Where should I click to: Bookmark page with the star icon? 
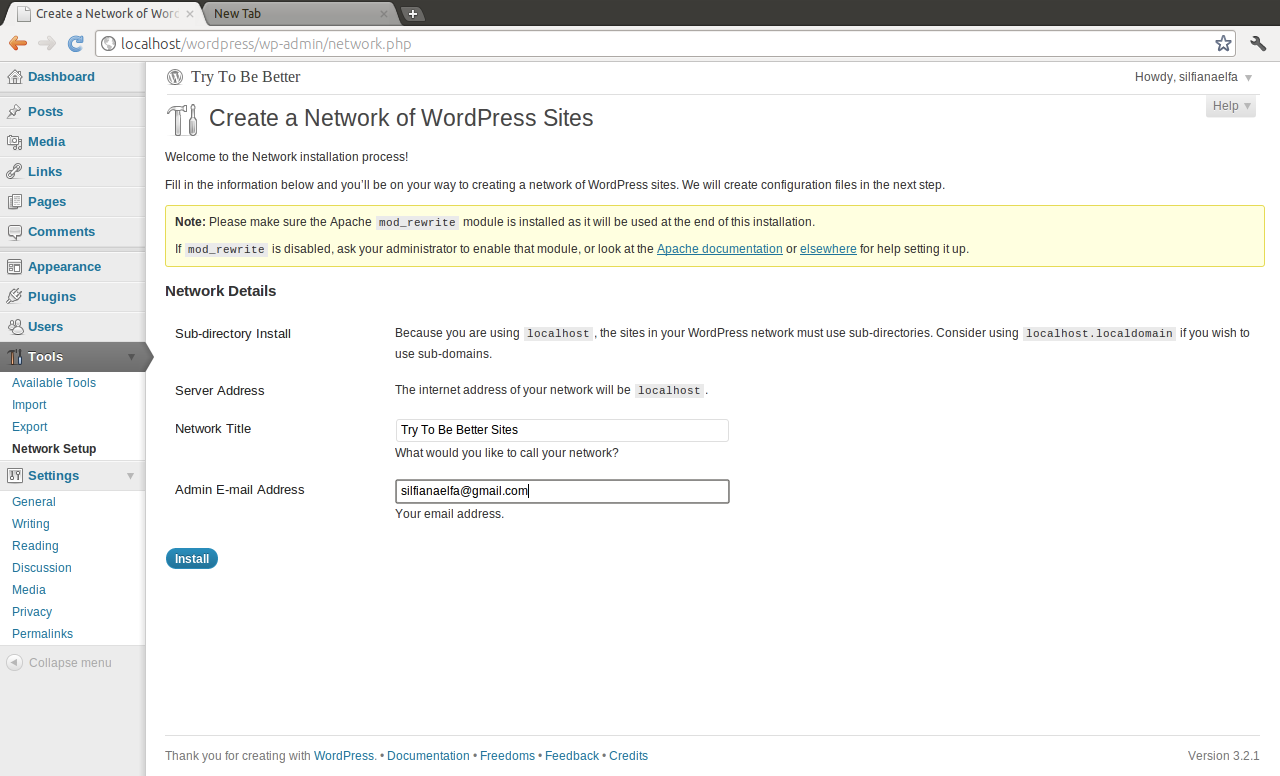pyautogui.click(x=1223, y=43)
